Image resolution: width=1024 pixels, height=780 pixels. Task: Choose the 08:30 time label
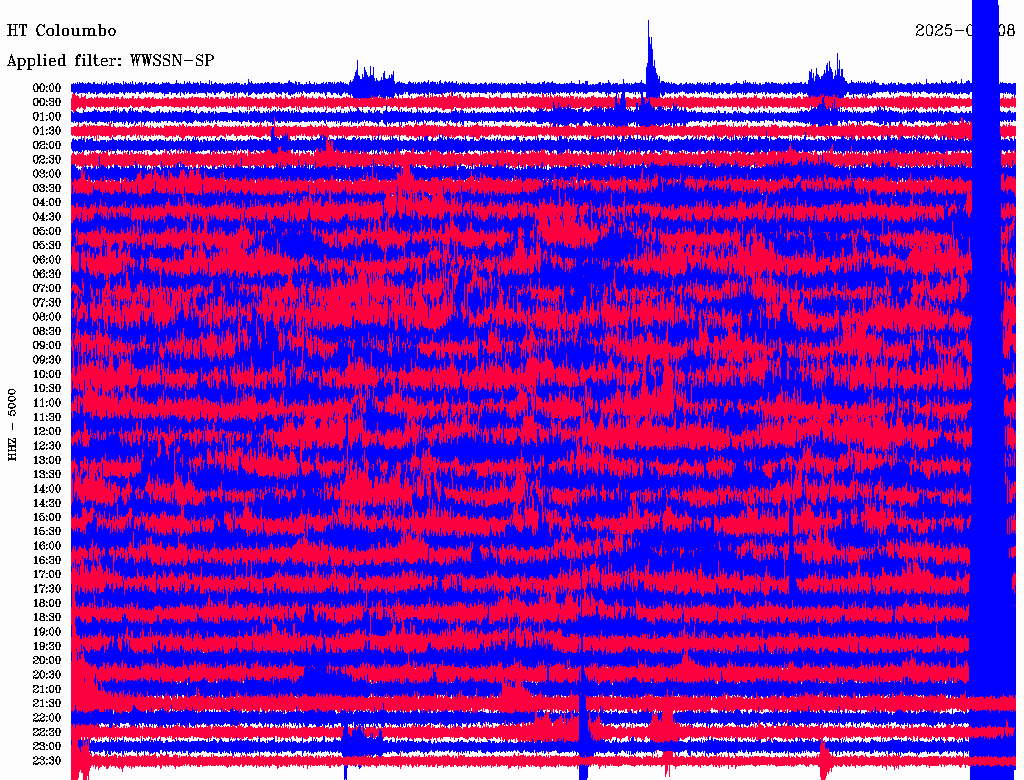coord(47,331)
